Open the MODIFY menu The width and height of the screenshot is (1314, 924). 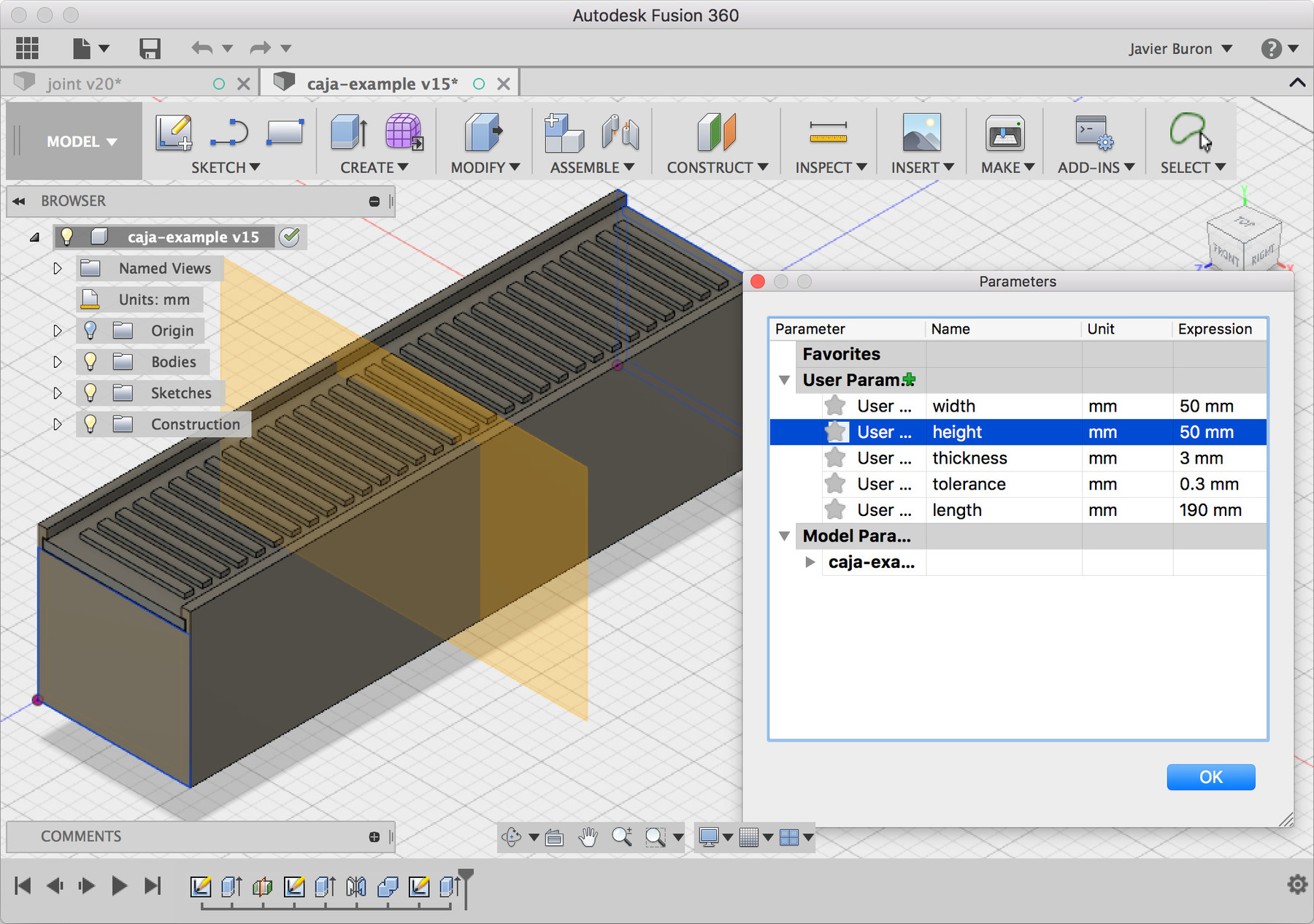coord(485,168)
